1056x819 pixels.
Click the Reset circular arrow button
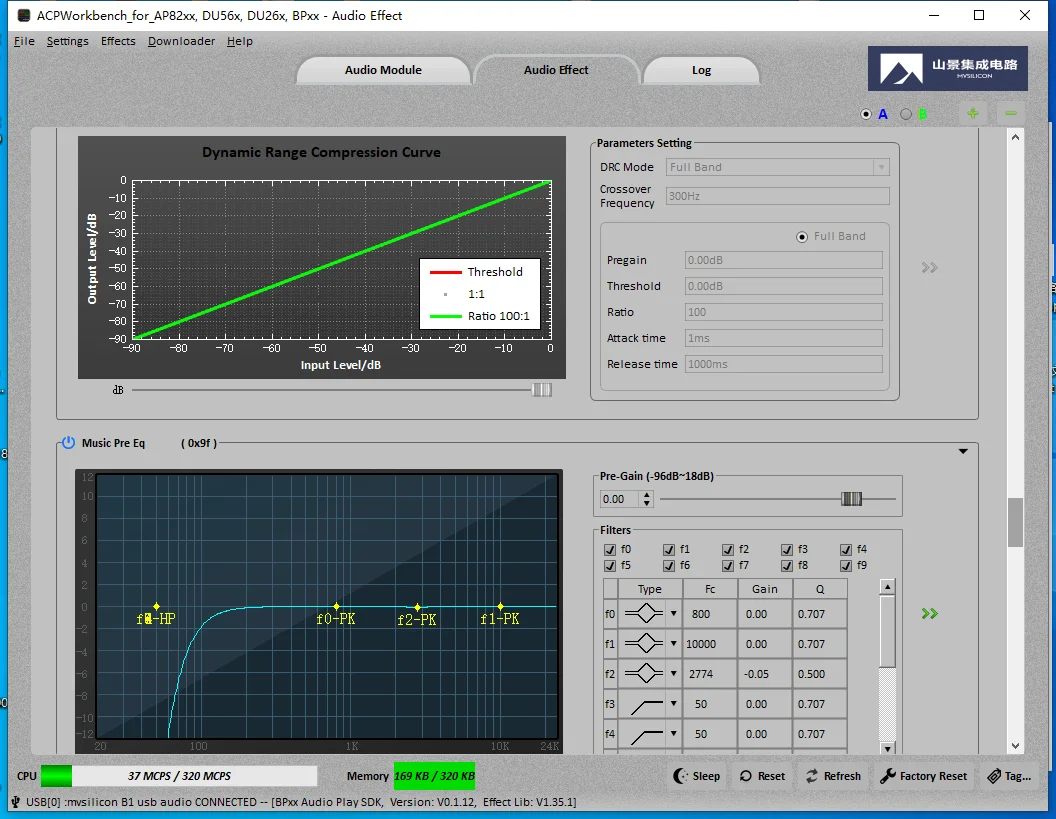(762, 776)
